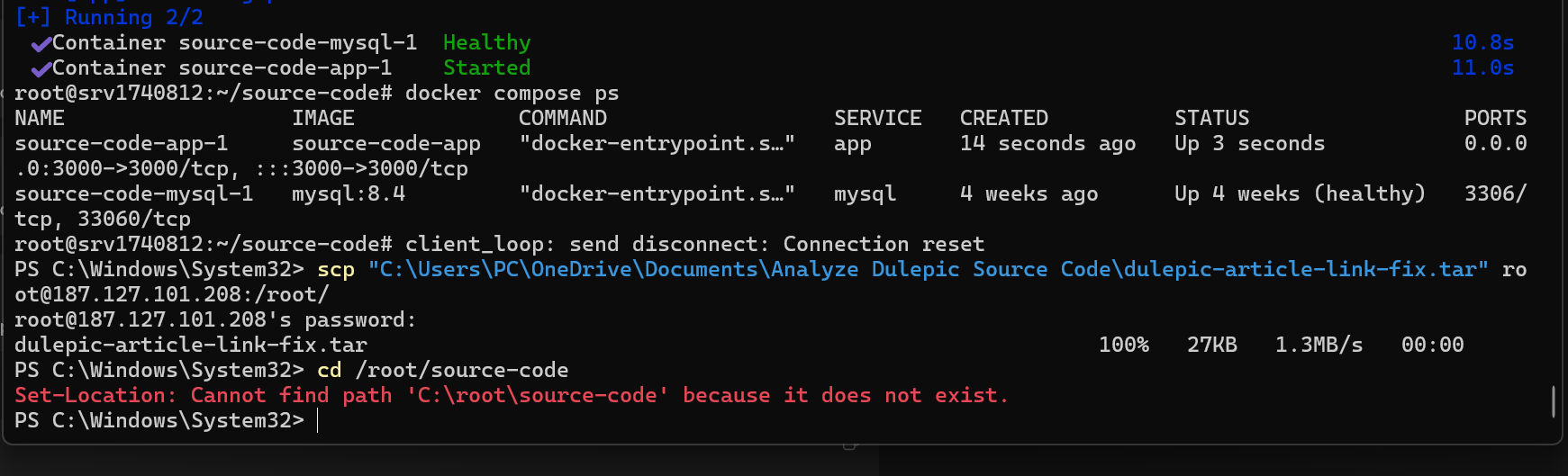Click the final 'PS C:\Windows\System32>' prompt
1568x476 pixels.
159,421
